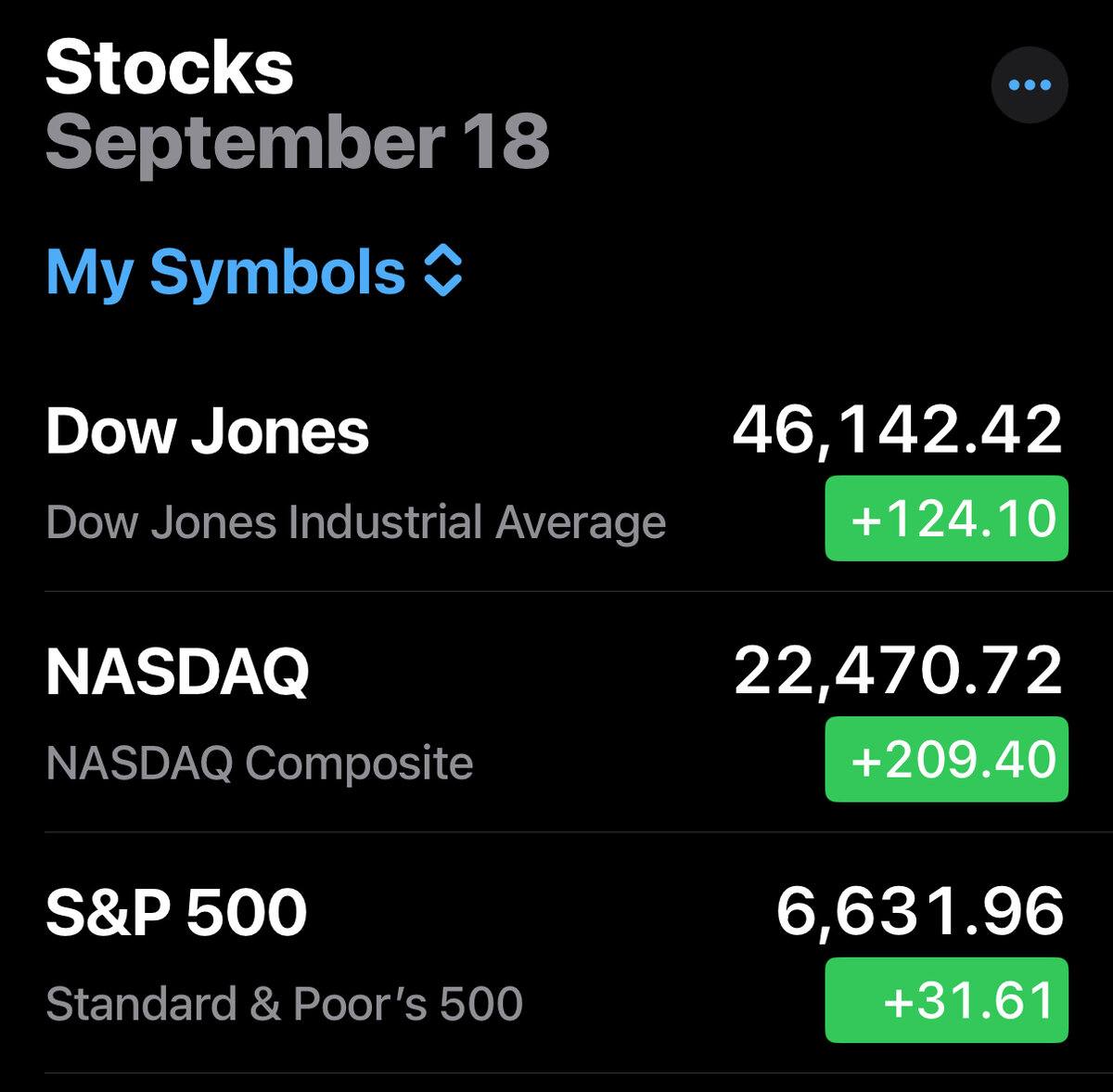1113x1092 pixels.
Task: Toggle the Dow Jones +124.10 change badge
Action: (x=946, y=518)
